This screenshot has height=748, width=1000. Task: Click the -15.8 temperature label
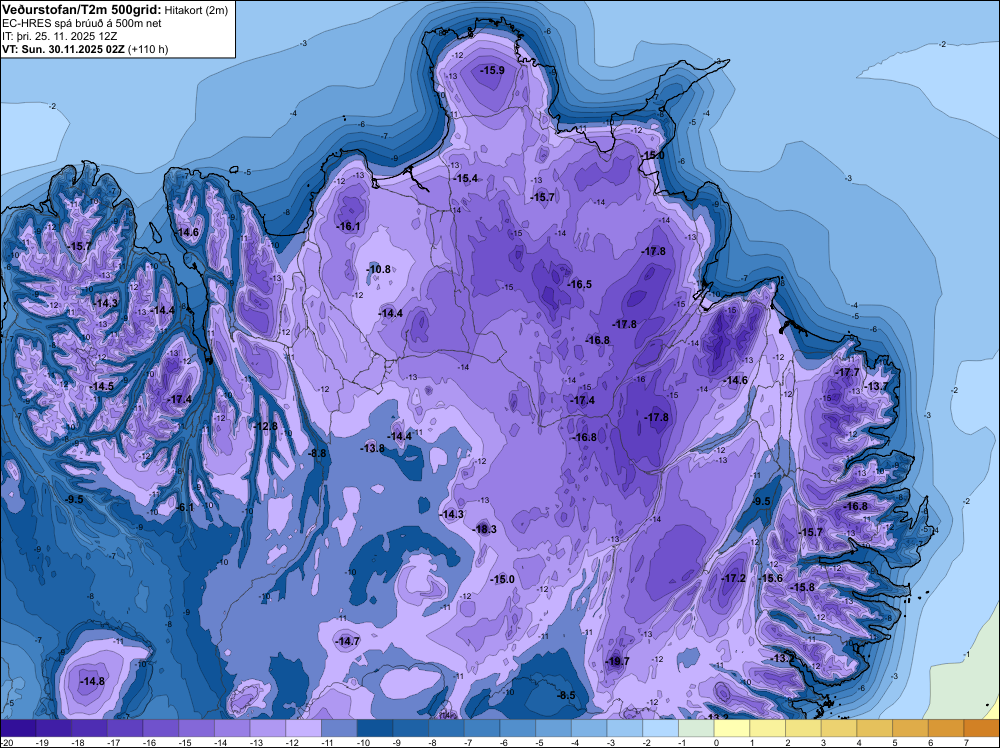coord(802,587)
